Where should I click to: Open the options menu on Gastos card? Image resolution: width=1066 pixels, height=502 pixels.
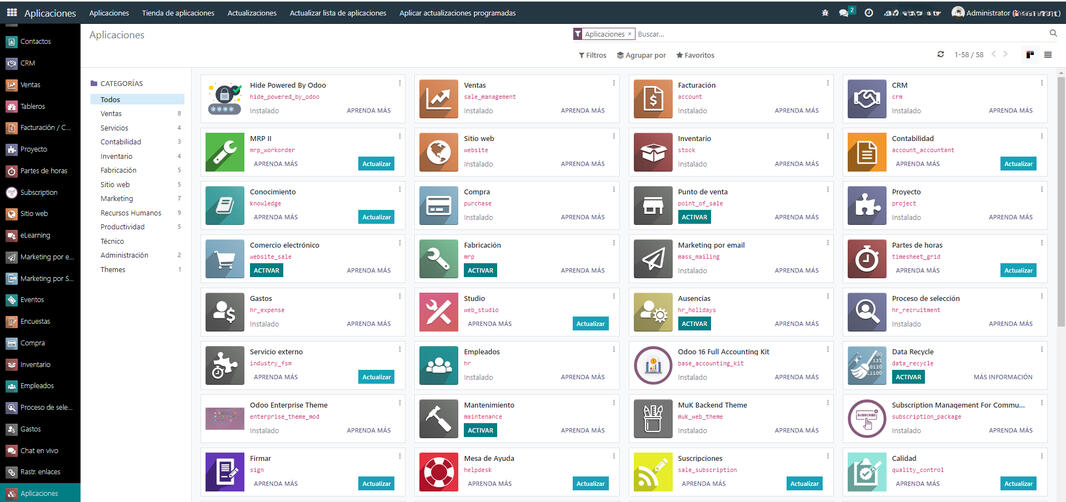[399, 296]
